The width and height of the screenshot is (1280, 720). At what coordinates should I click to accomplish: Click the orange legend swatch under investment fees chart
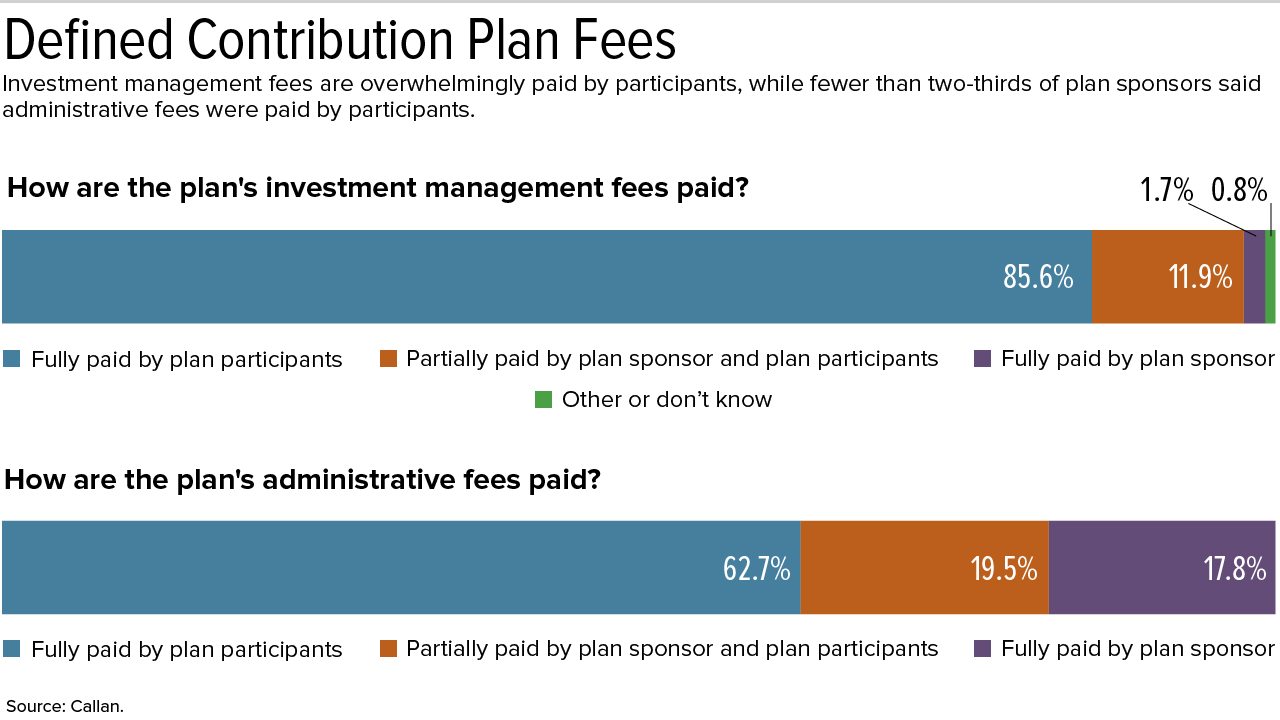point(389,359)
